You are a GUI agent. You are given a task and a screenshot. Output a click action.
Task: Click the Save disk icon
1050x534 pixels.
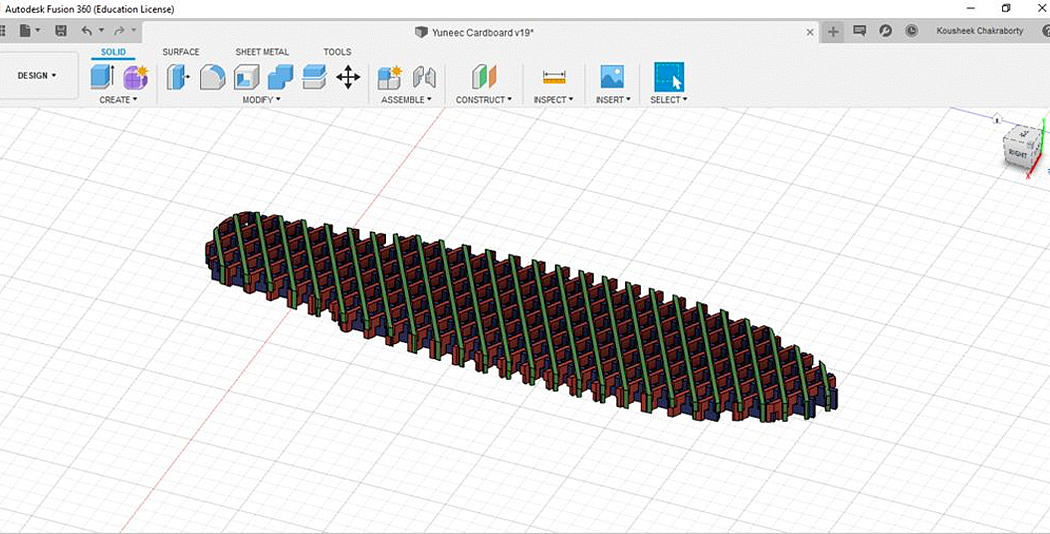[x=61, y=32]
